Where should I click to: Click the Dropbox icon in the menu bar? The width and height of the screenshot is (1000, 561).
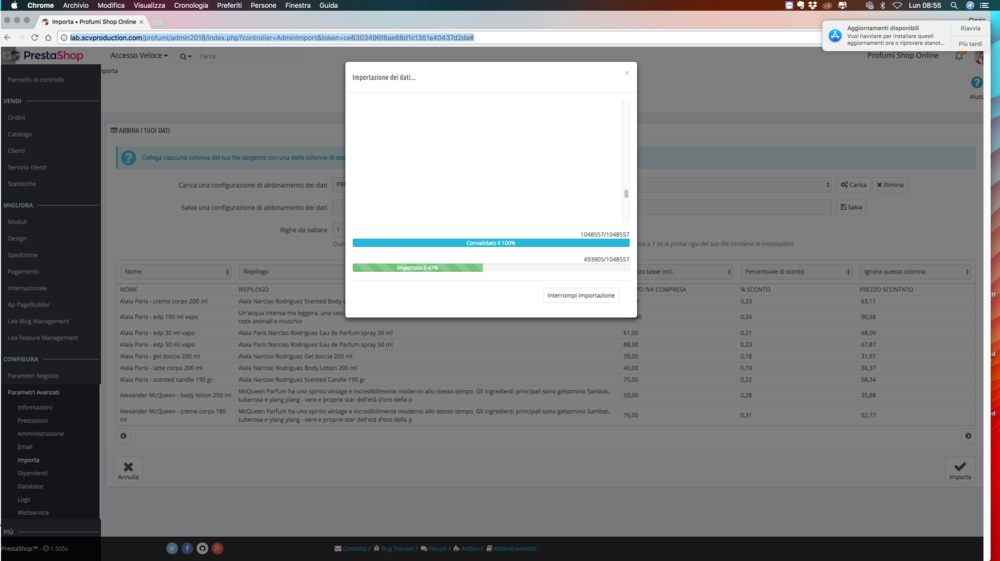click(812, 5)
